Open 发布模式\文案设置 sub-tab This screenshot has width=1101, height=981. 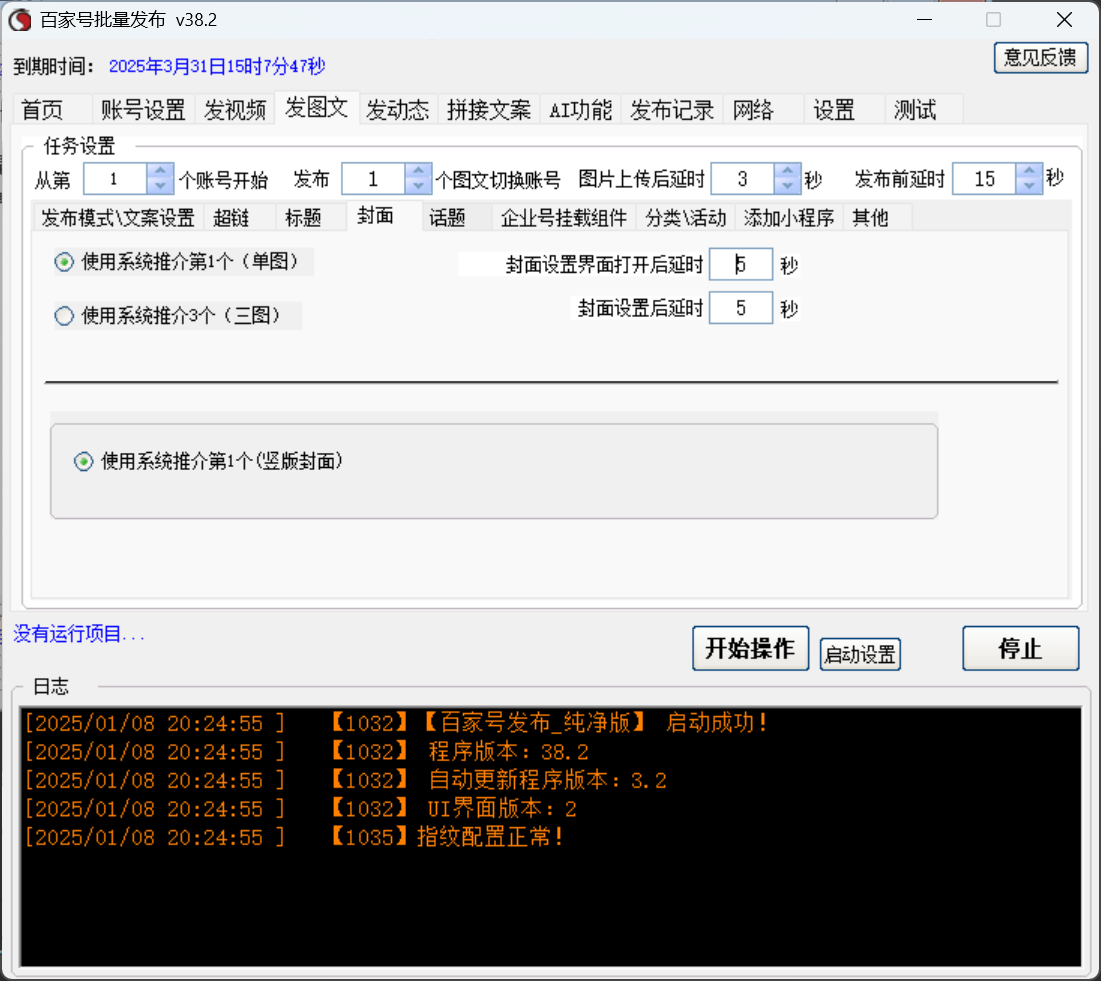click(x=118, y=218)
